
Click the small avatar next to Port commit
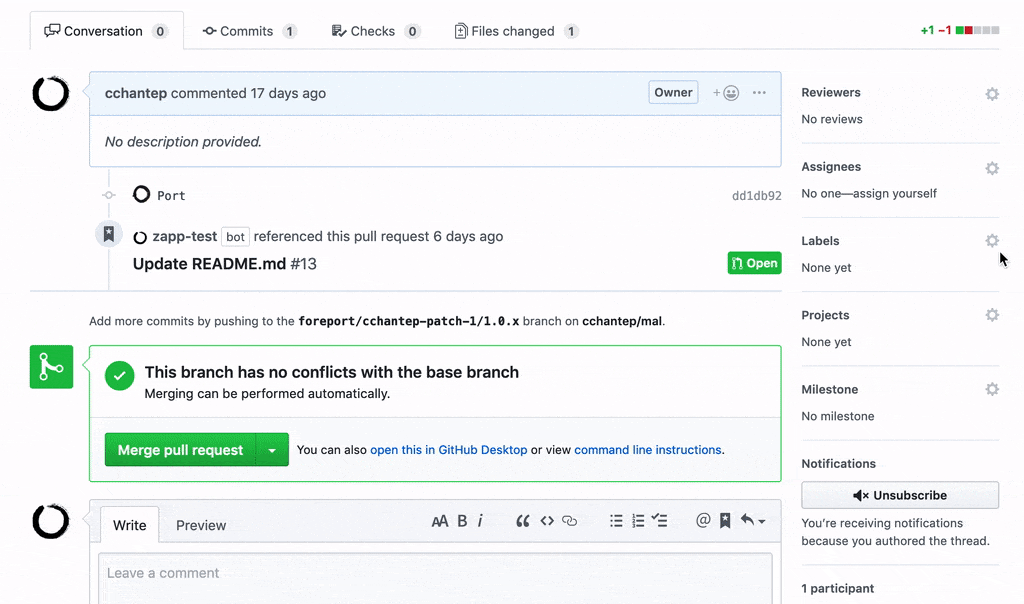point(141,195)
